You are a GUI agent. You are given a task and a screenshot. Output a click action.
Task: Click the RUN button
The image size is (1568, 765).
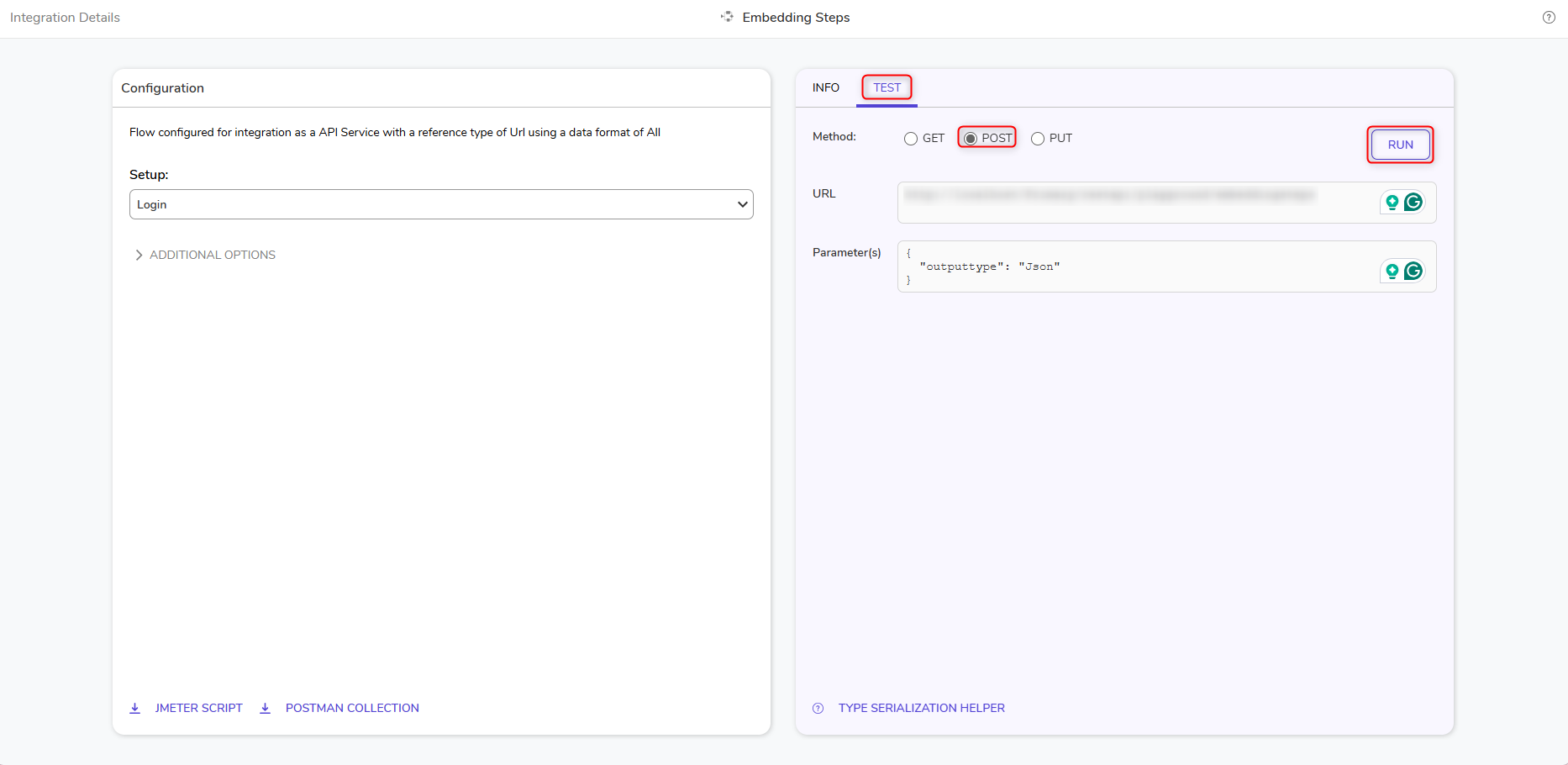click(1400, 145)
